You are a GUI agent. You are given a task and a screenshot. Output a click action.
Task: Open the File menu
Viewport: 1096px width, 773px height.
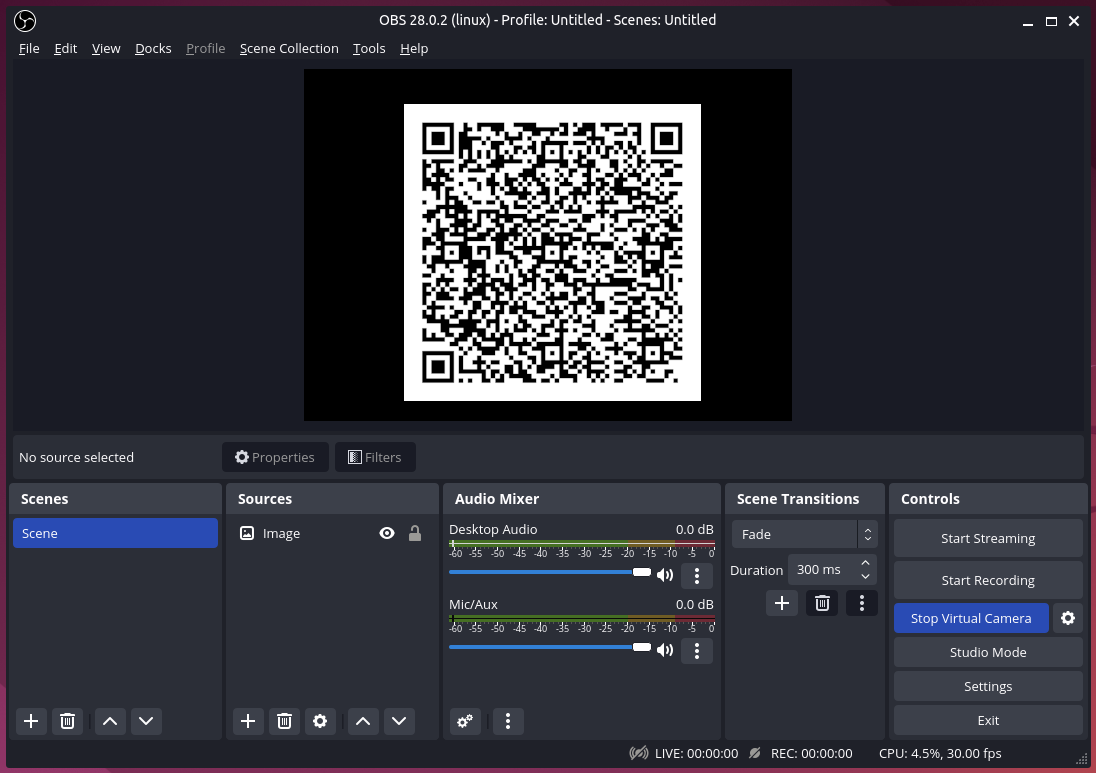point(29,48)
